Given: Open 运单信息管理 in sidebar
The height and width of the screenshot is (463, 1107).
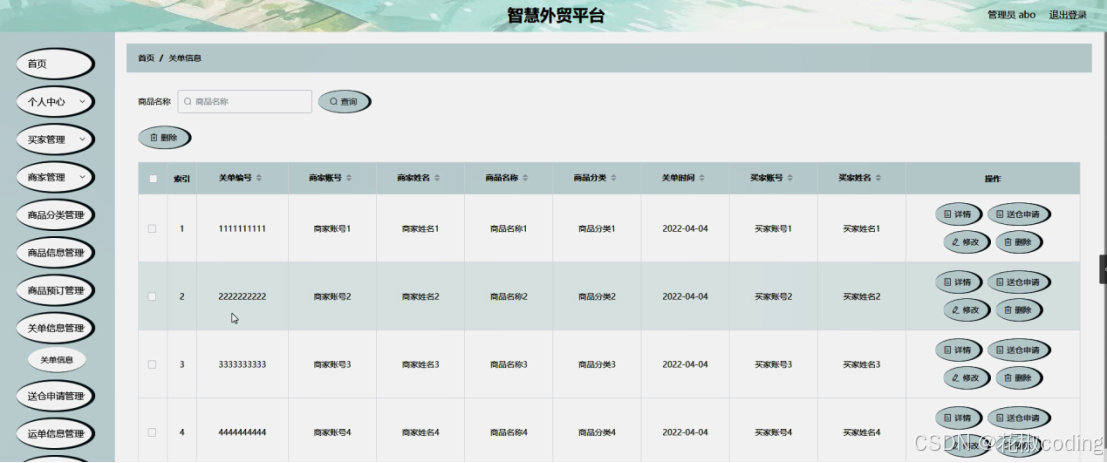Looking at the screenshot, I should (55, 434).
